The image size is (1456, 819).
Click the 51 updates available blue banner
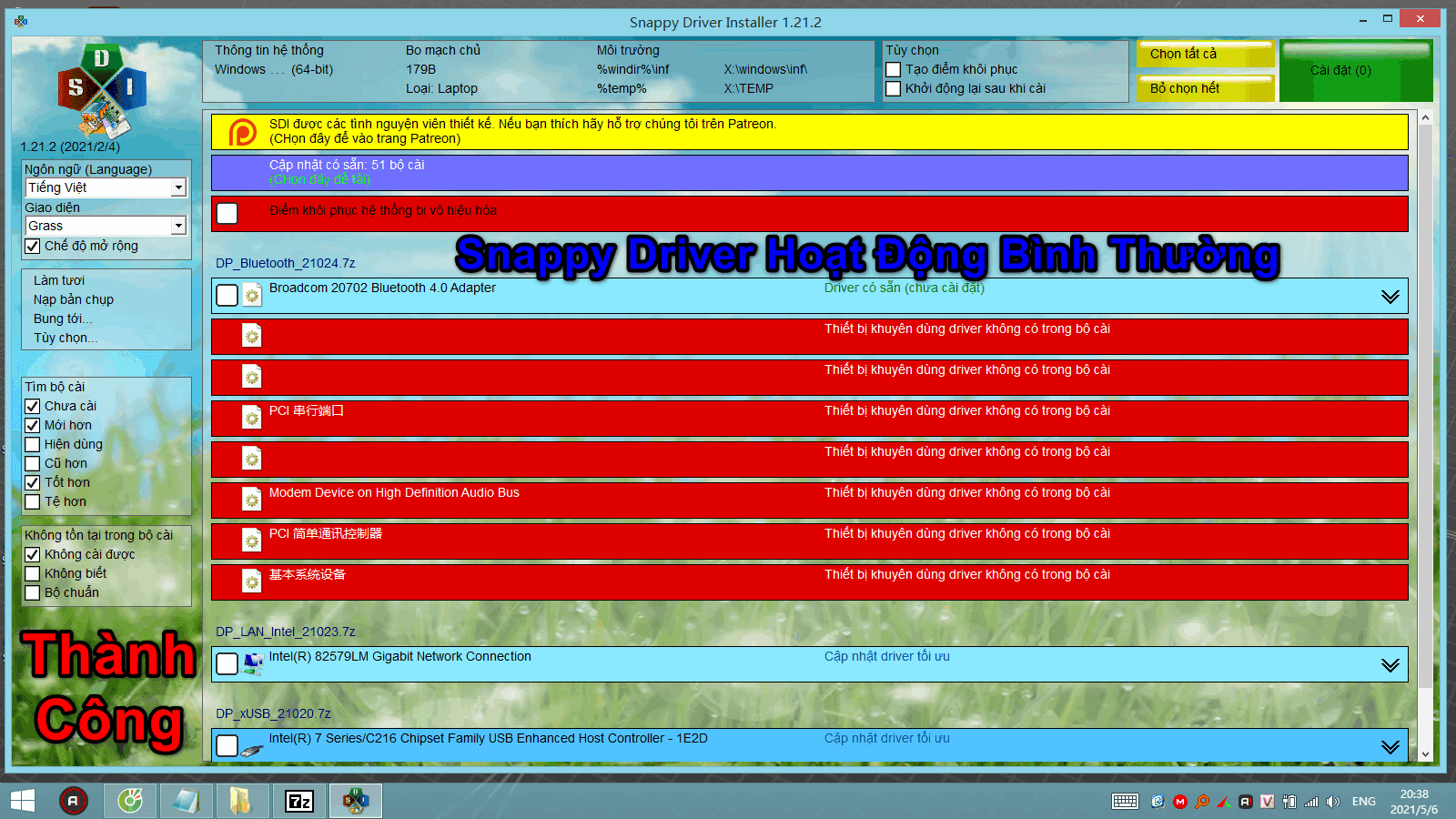coord(810,173)
